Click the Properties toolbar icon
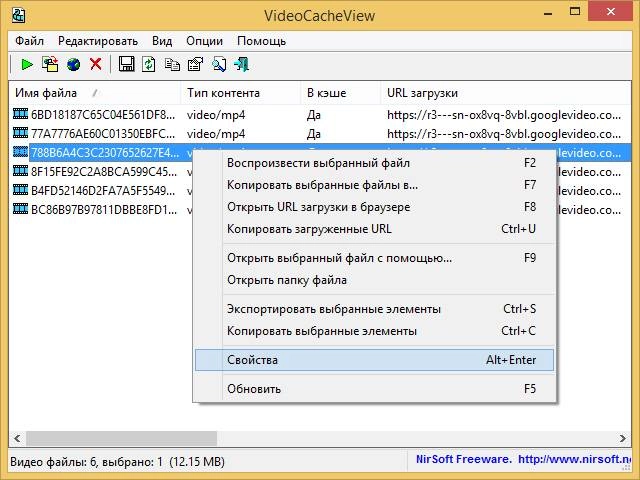 coord(195,64)
